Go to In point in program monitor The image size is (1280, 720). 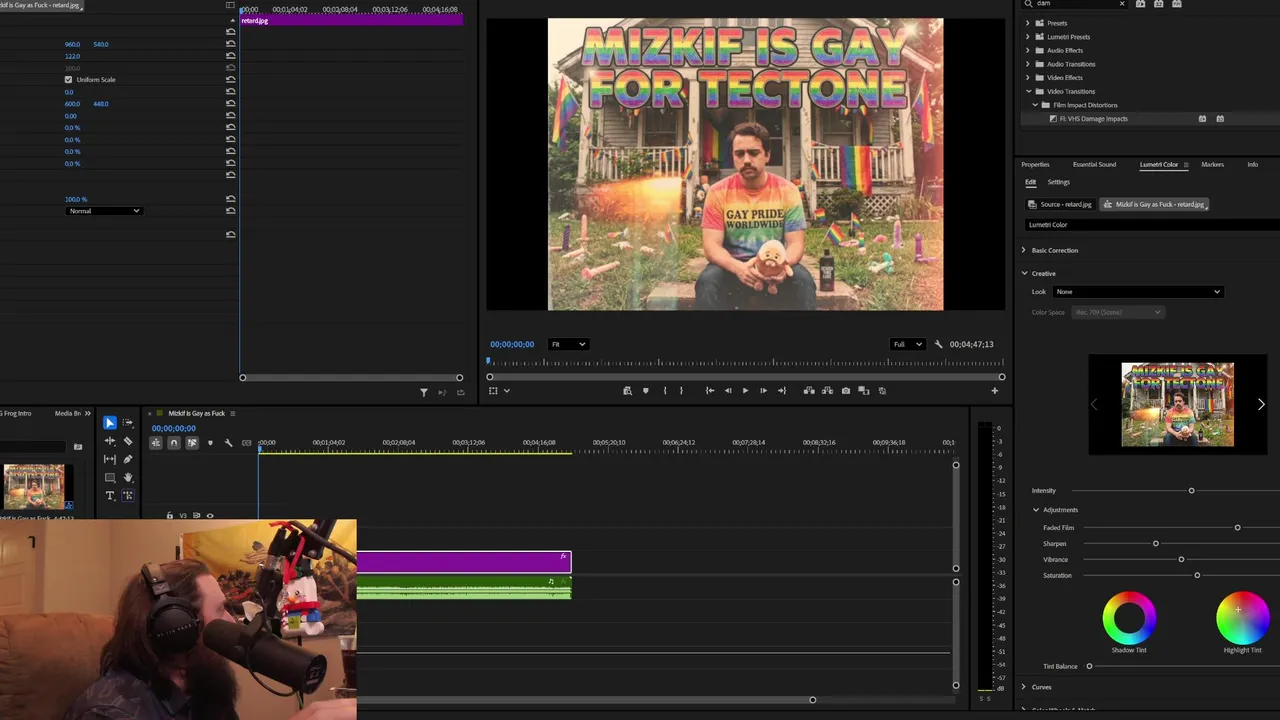click(710, 391)
